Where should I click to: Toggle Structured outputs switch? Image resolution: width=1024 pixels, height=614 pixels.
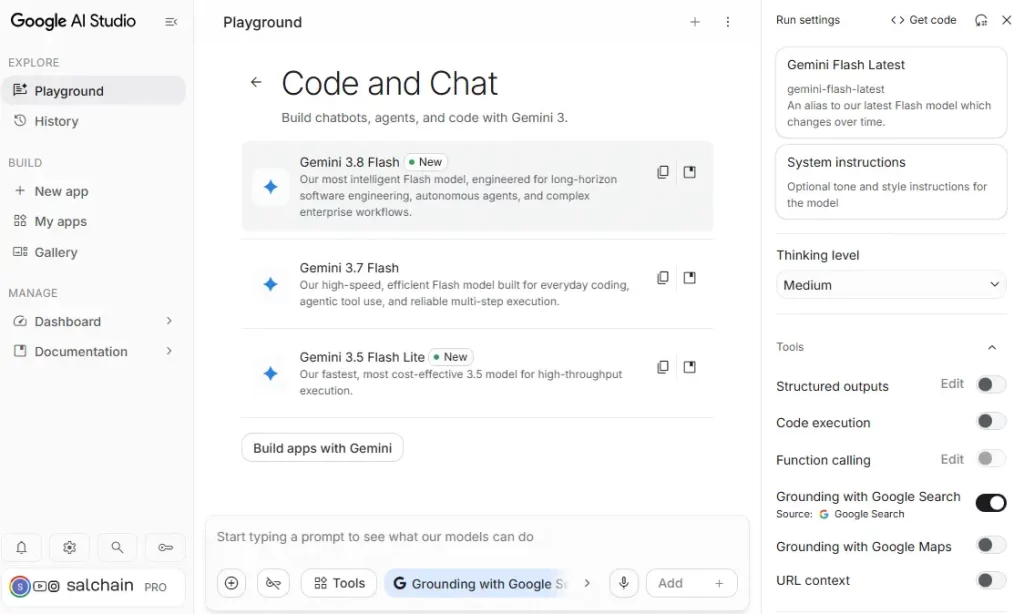[990, 385]
